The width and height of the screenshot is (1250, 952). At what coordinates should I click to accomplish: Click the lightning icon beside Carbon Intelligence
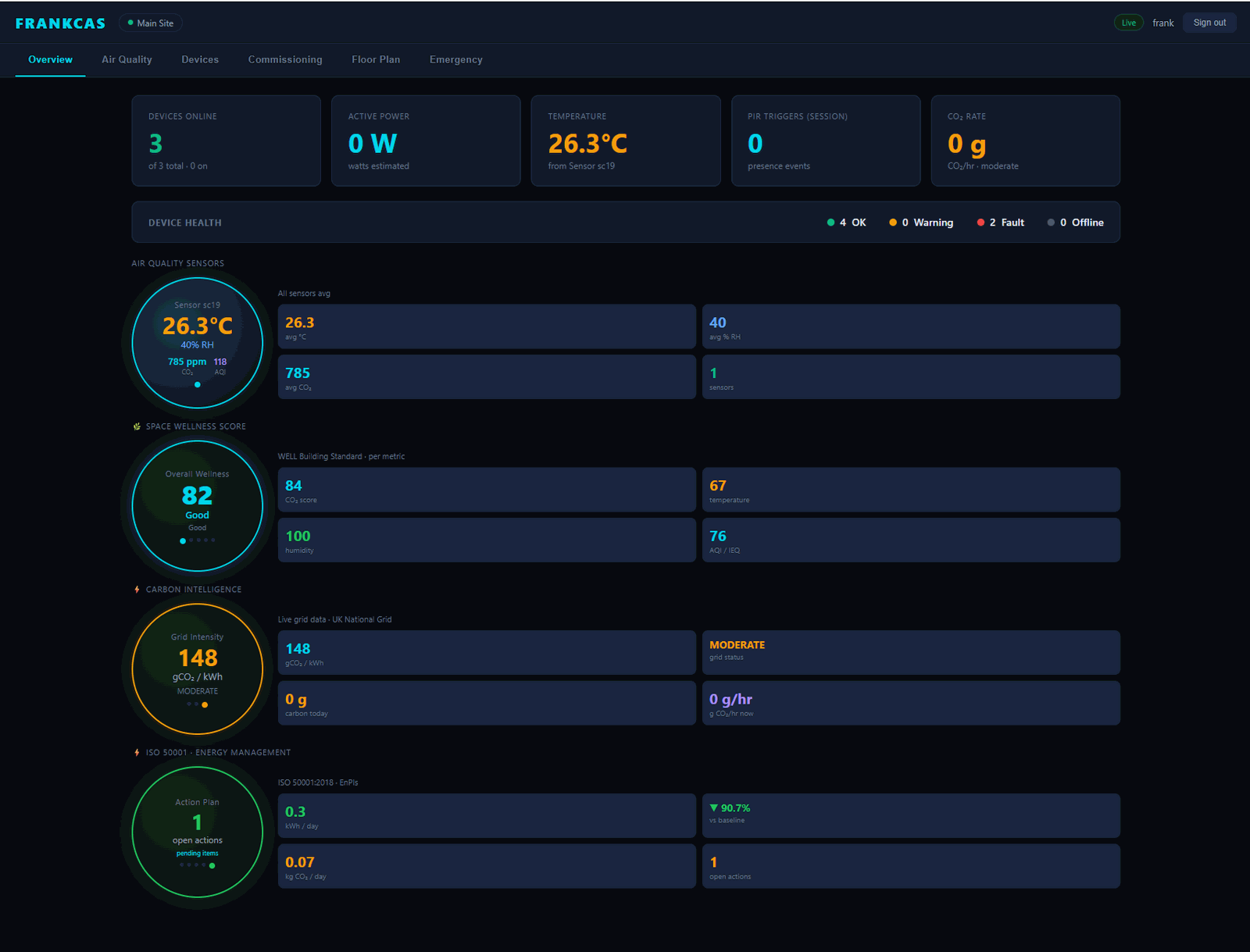137,590
